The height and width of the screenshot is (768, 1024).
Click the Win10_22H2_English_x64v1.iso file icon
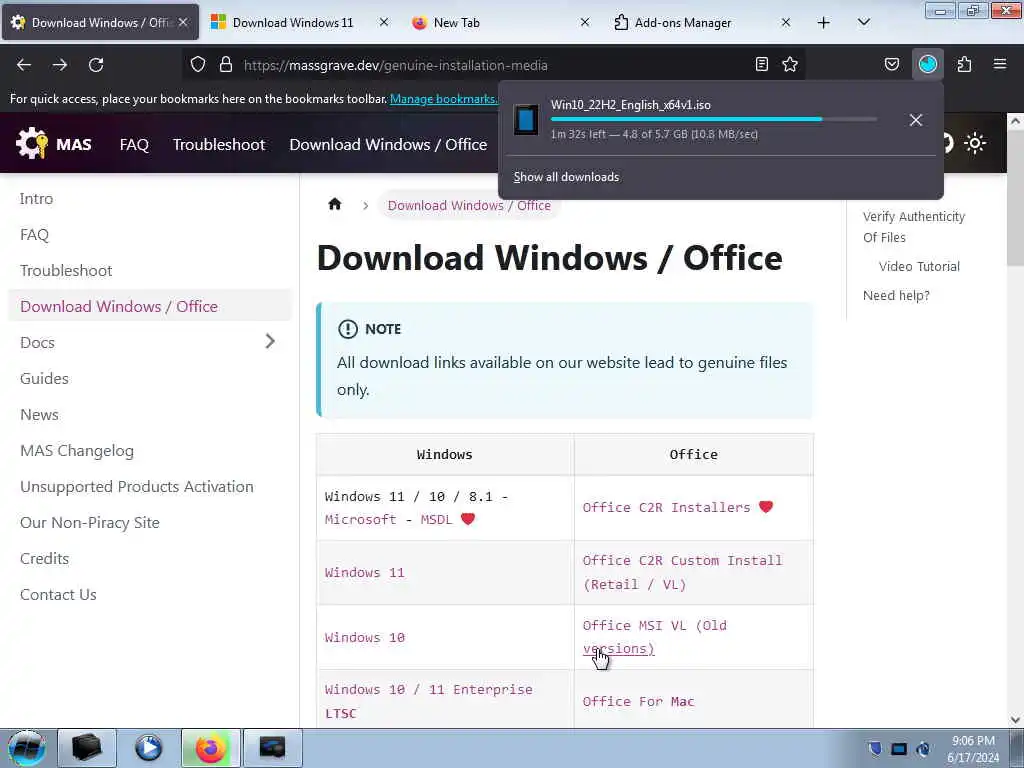coord(526,120)
